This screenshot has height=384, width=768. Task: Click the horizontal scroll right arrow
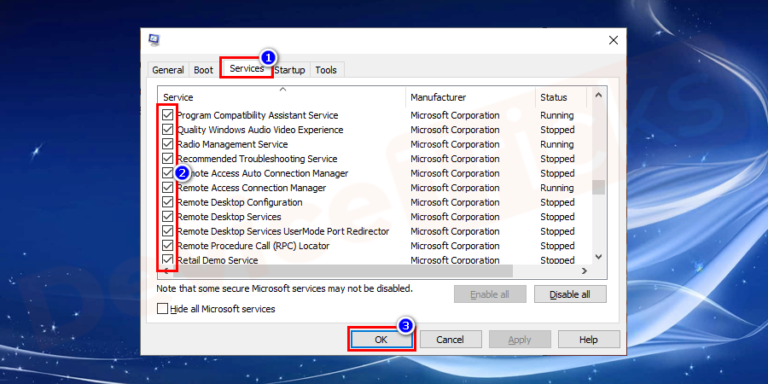[584, 271]
